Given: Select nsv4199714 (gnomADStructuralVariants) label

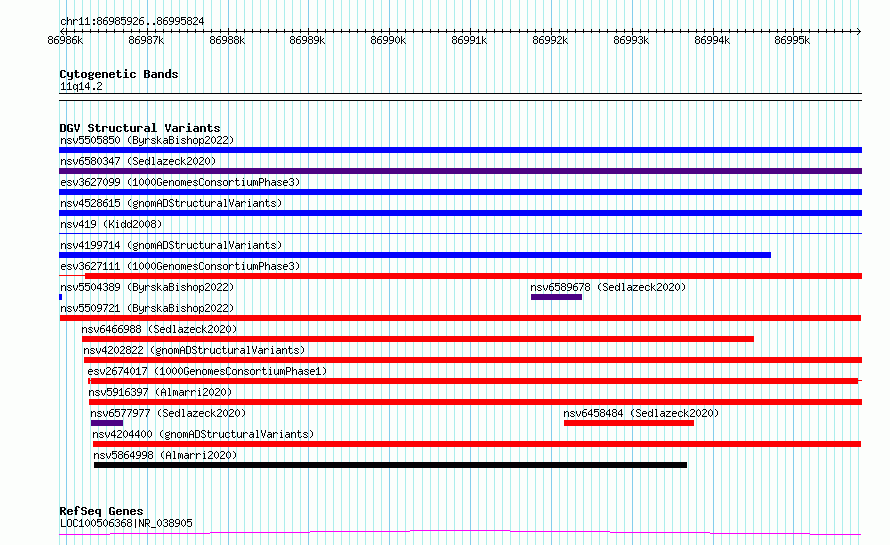Looking at the screenshot, I should tap(171, 245).
